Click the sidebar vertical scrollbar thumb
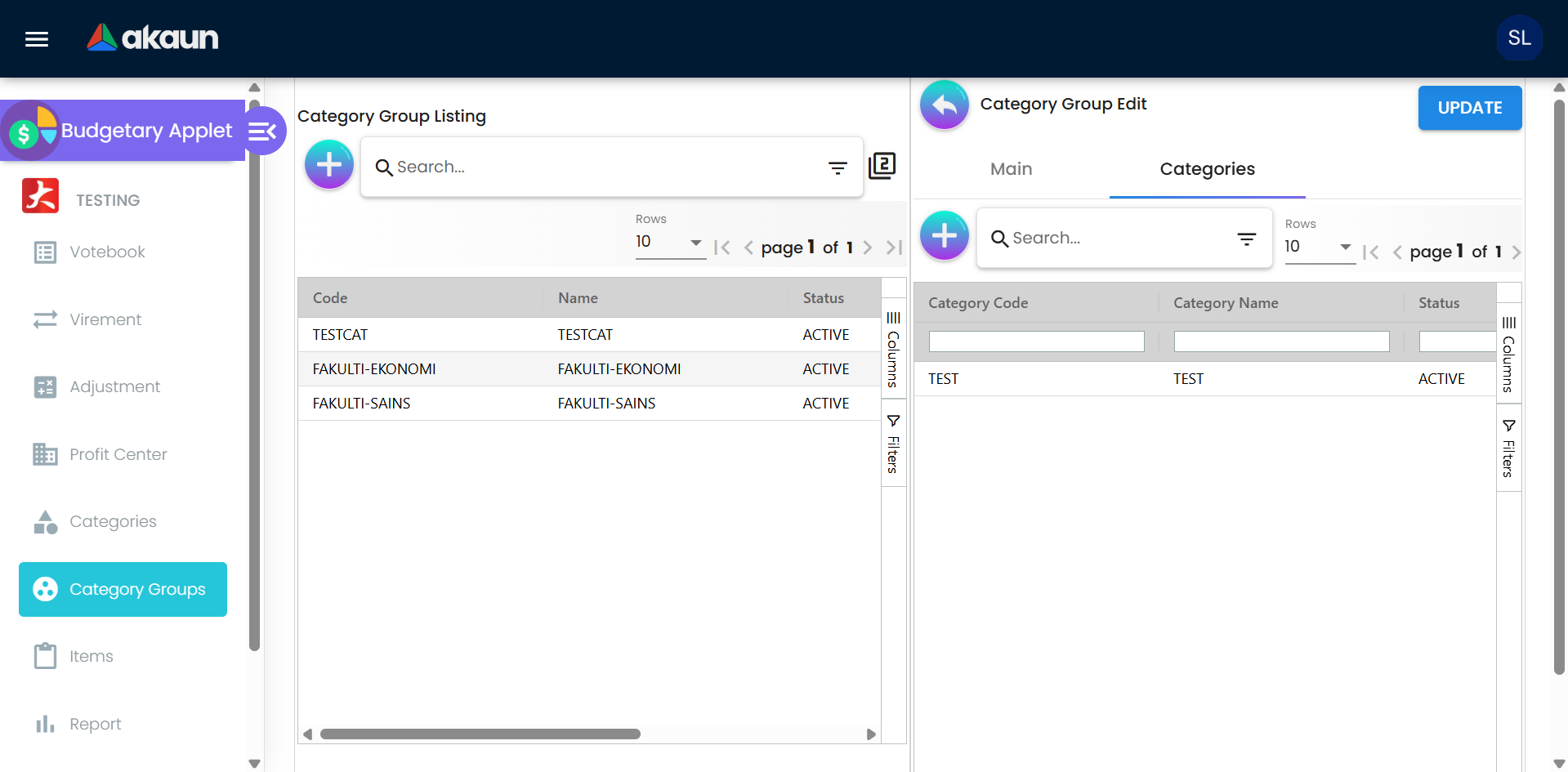This screenshot has width=1568, height=772. click(254, 376)
